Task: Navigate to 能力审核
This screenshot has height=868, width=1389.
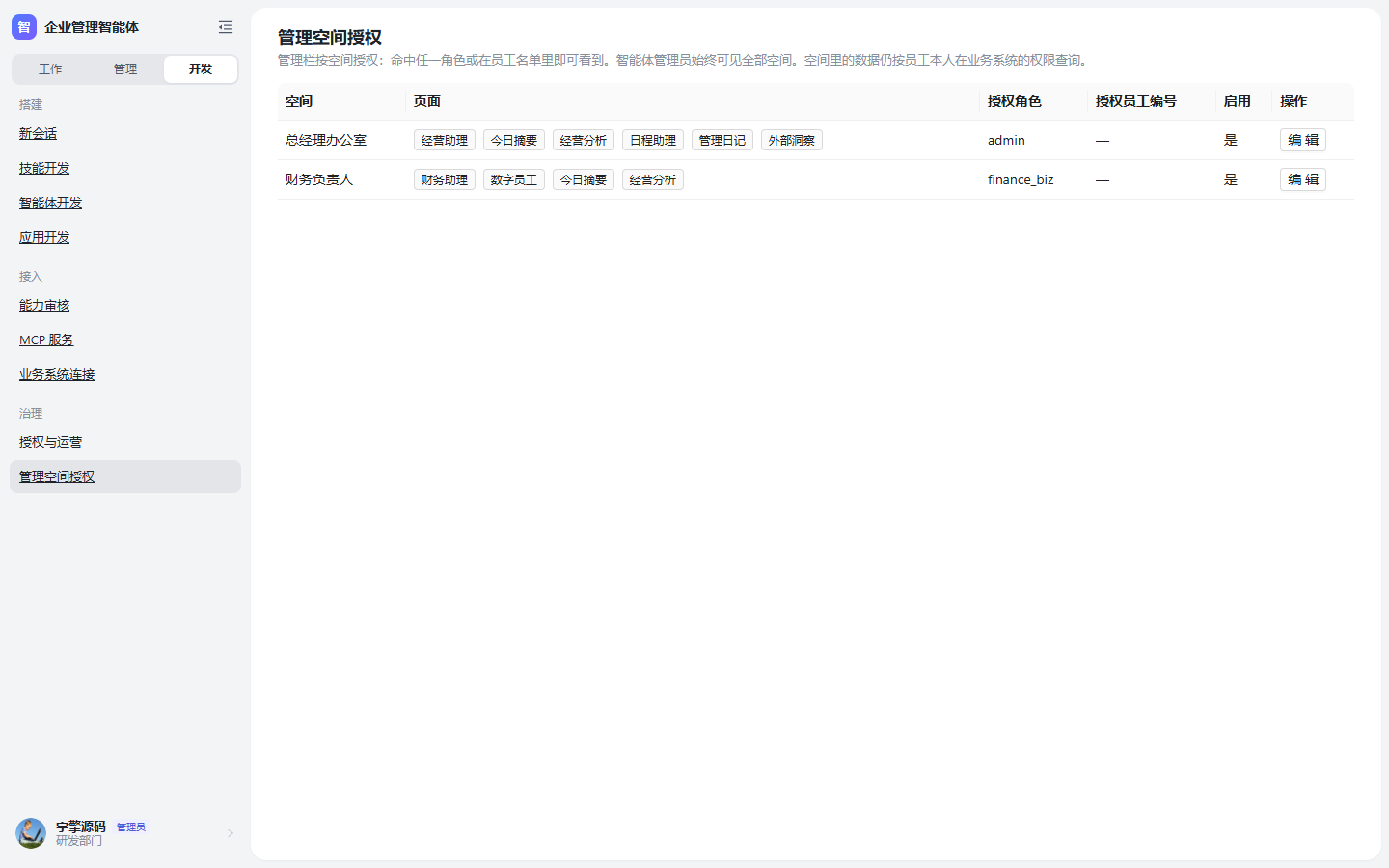Action: tap(44, 305)
